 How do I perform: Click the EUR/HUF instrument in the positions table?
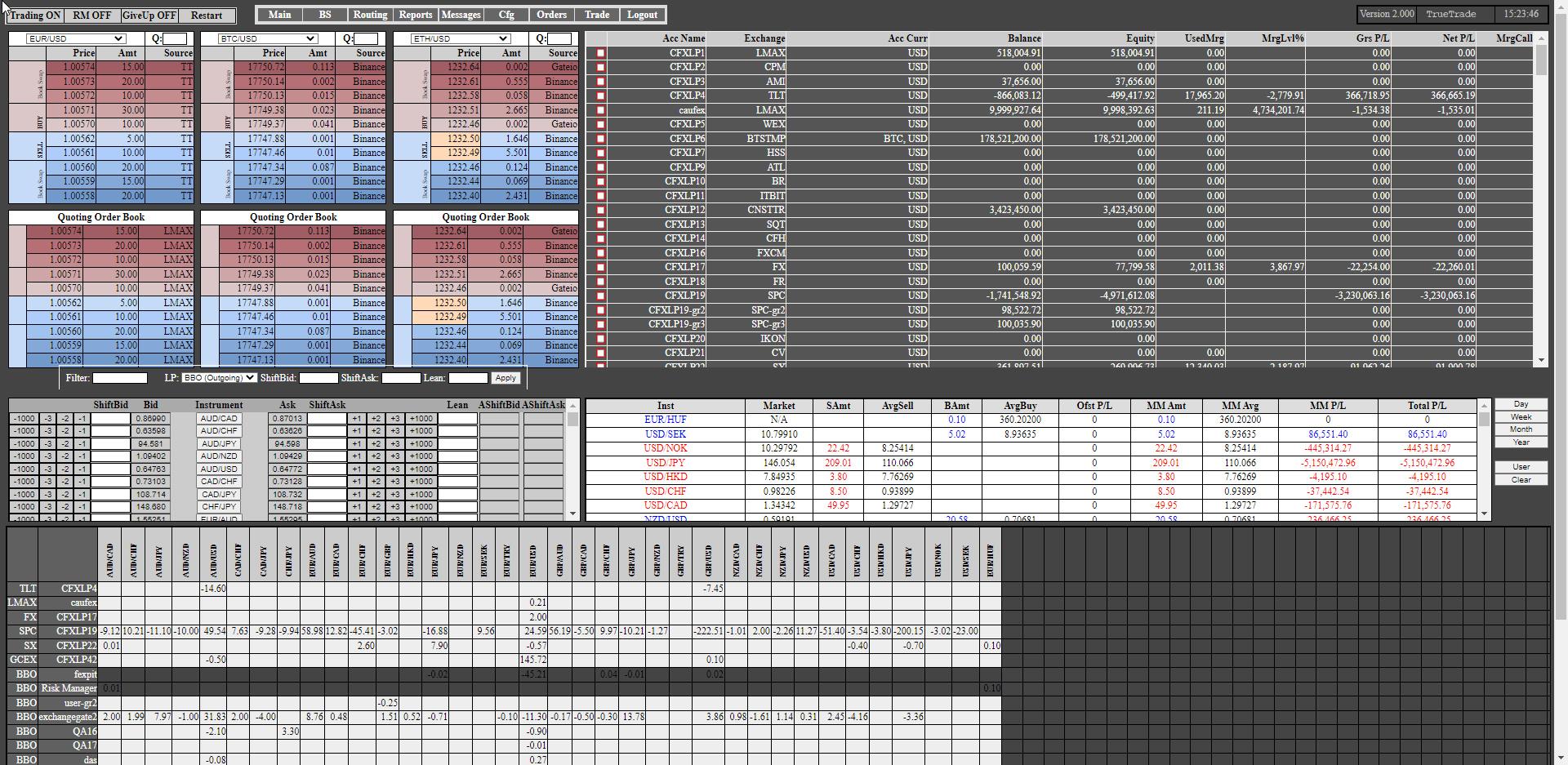point(665,420)
